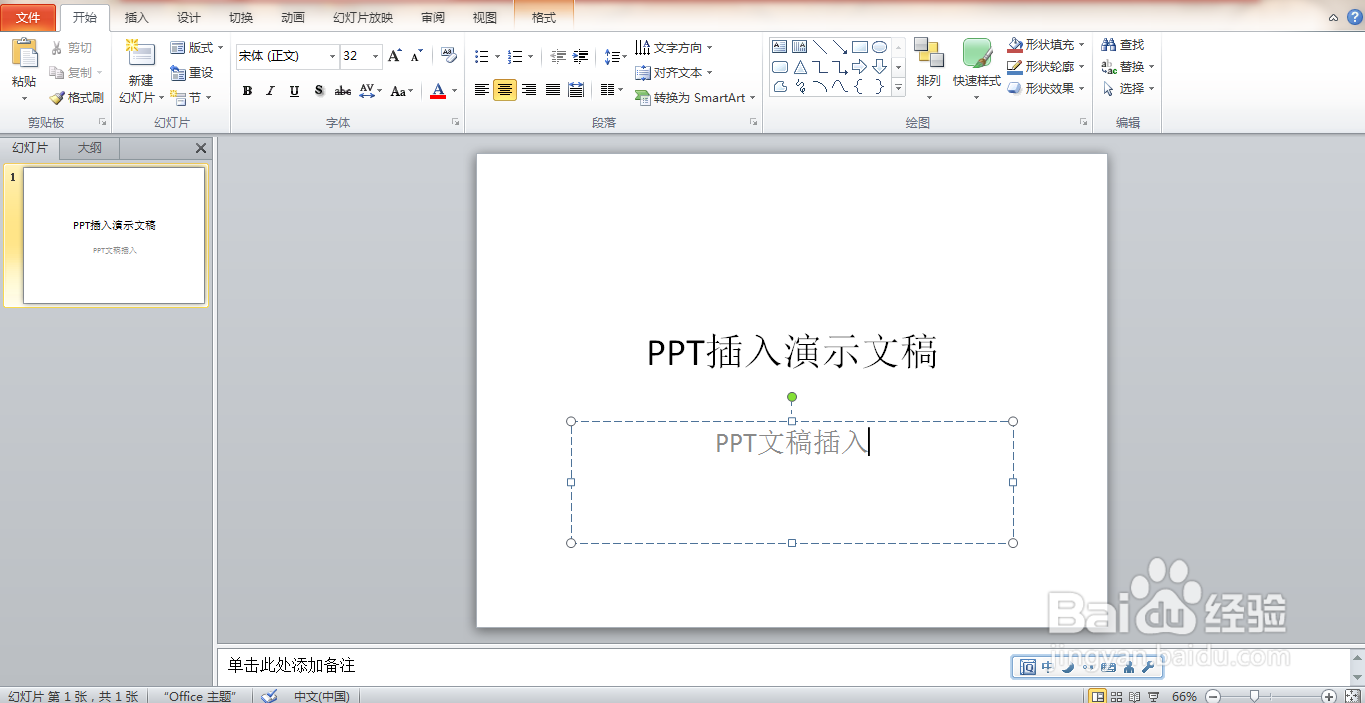Select the oval shape in shapes gallery
The image size is (1365, 703).
(x=879, y=47)
